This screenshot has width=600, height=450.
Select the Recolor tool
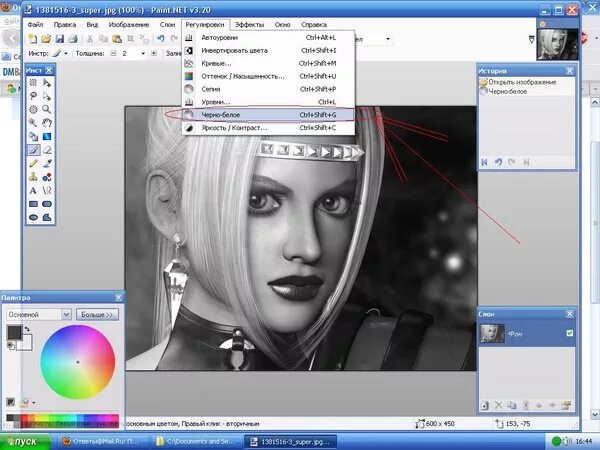[x=47, y=177]
